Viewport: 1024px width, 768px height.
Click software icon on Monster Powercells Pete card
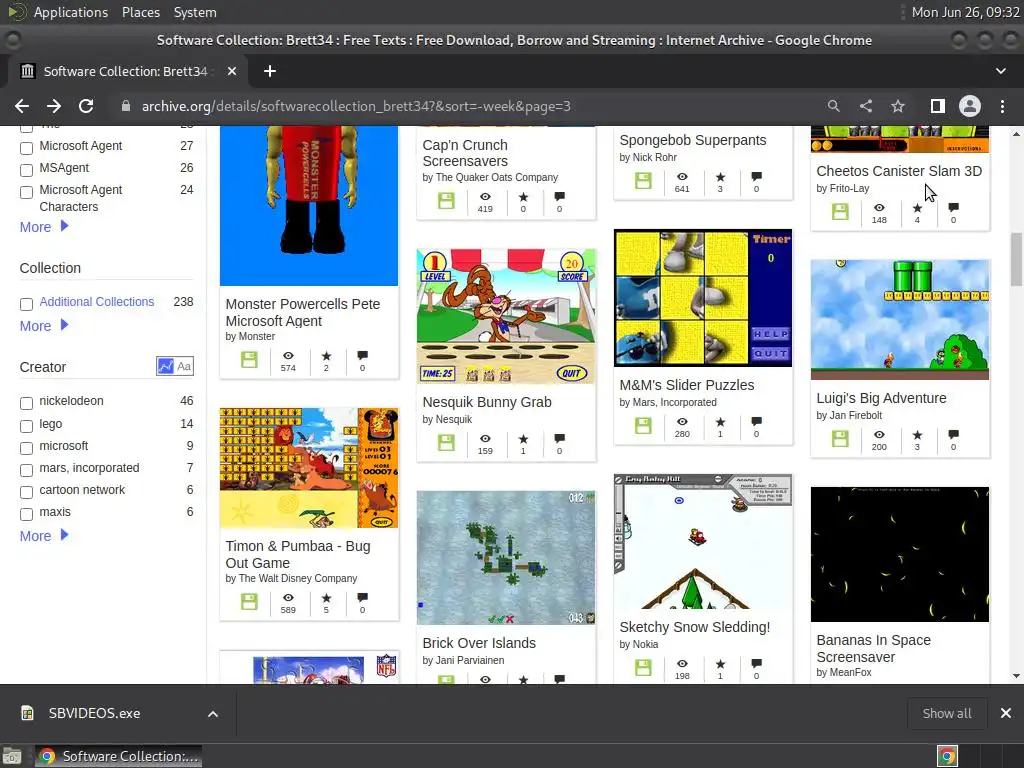point(249,359)
